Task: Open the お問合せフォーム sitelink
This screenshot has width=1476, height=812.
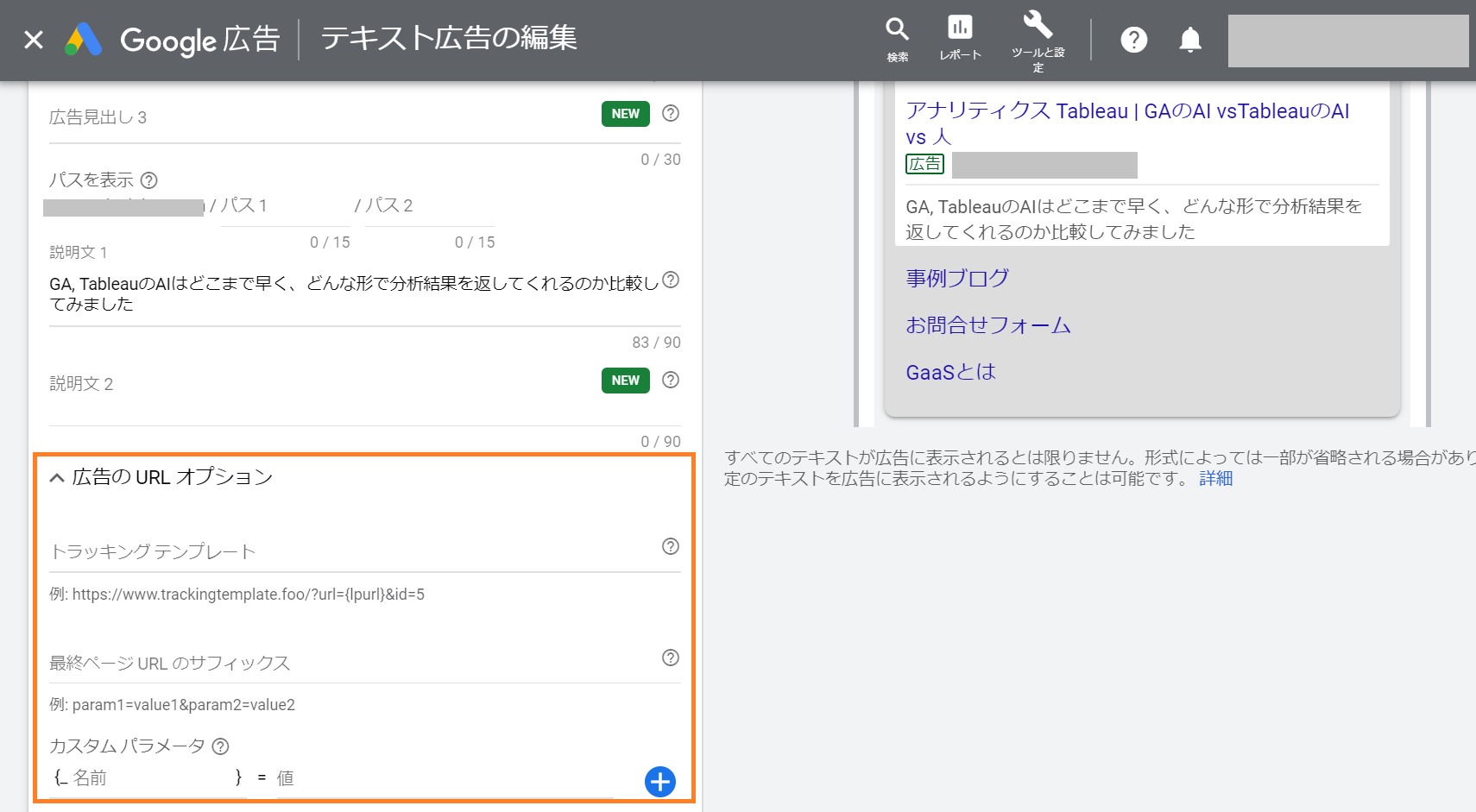Action: tap(988, 325)
